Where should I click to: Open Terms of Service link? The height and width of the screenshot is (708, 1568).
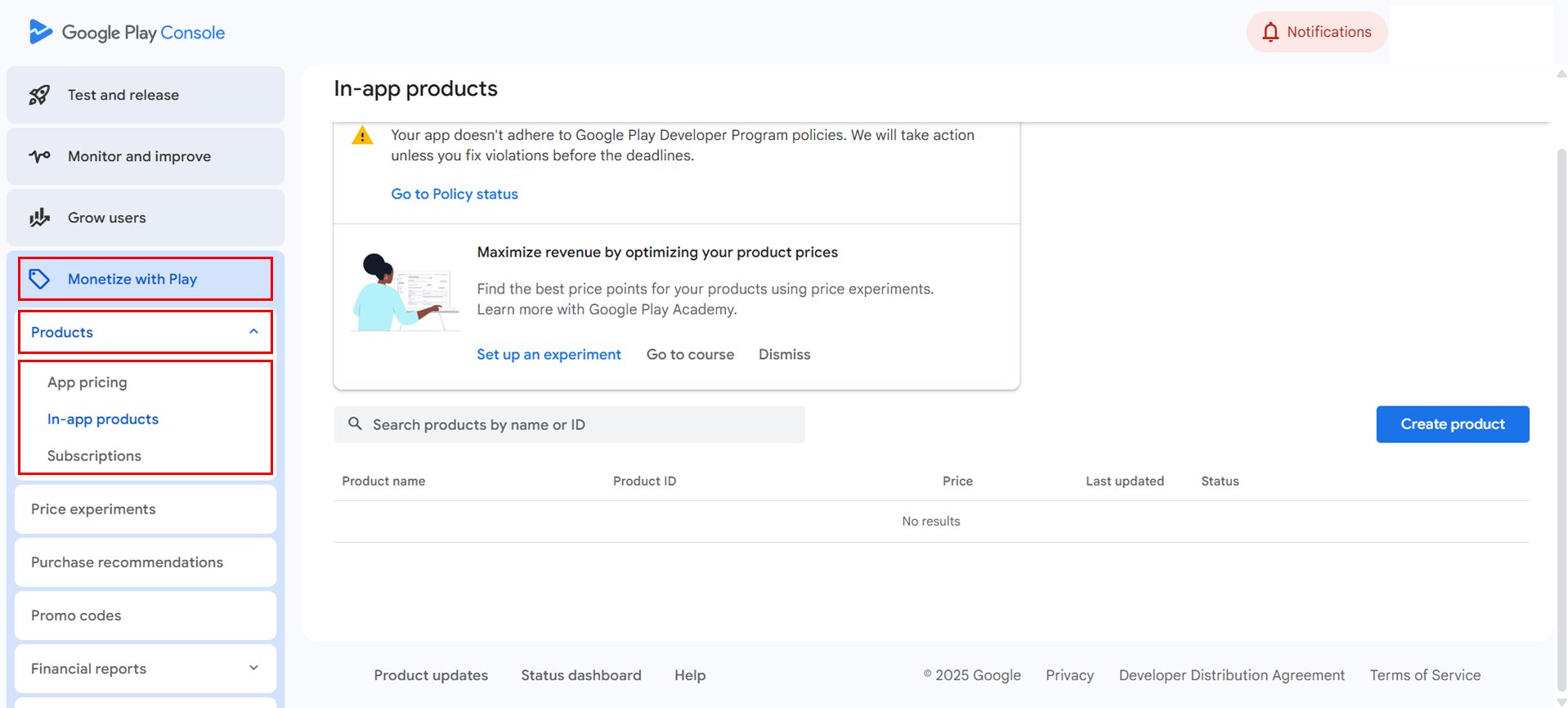(1425, 675)
